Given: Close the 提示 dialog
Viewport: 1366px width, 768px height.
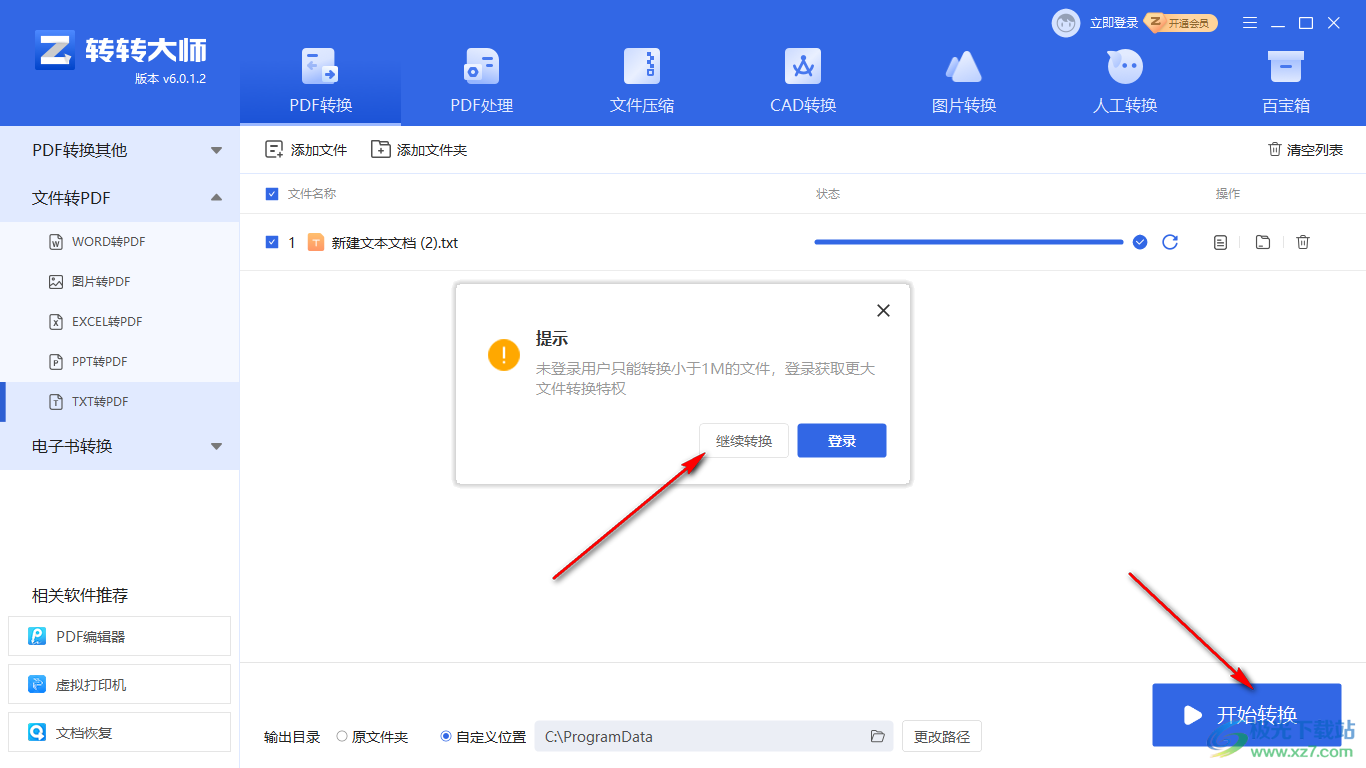Looking at the screenshot, I should point(883,311).
